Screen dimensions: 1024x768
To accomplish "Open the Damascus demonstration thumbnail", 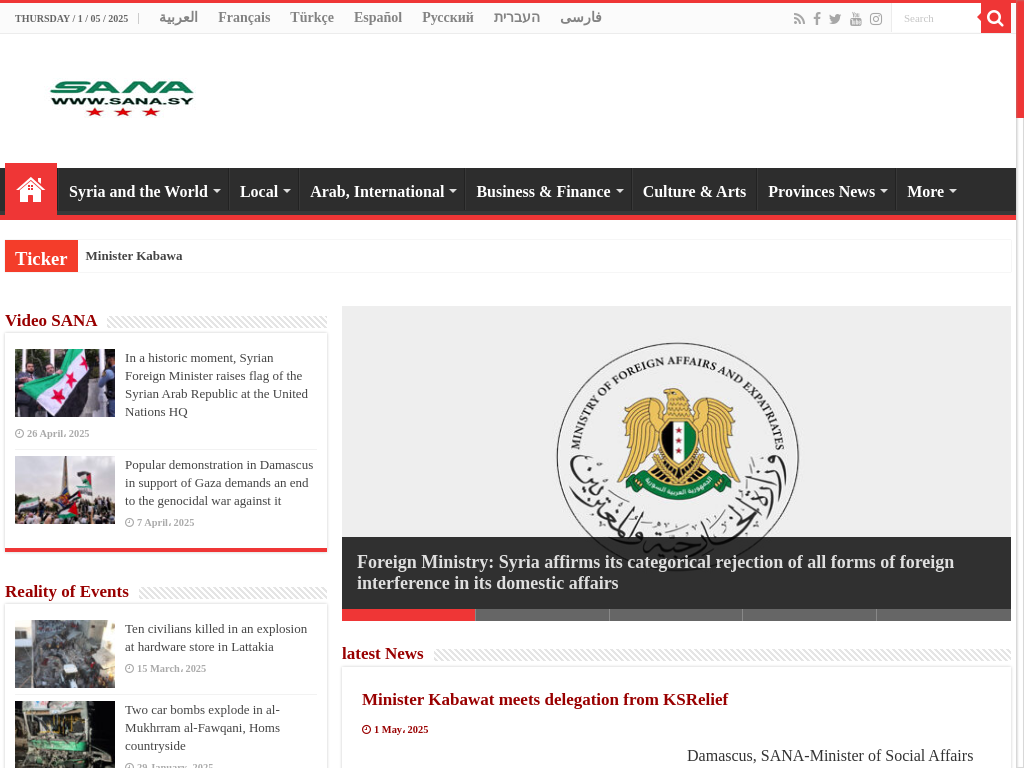I will tap(65, 490).
